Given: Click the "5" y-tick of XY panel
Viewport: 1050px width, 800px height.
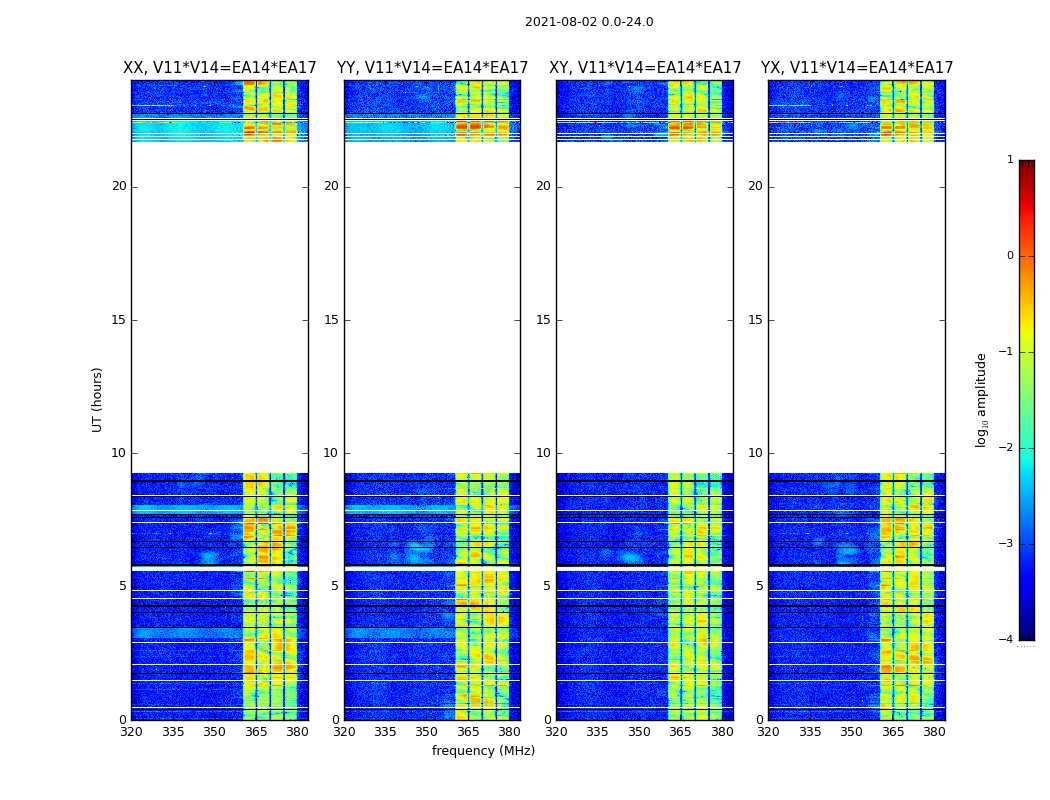Looking at the screenshot, I should 547,586.
